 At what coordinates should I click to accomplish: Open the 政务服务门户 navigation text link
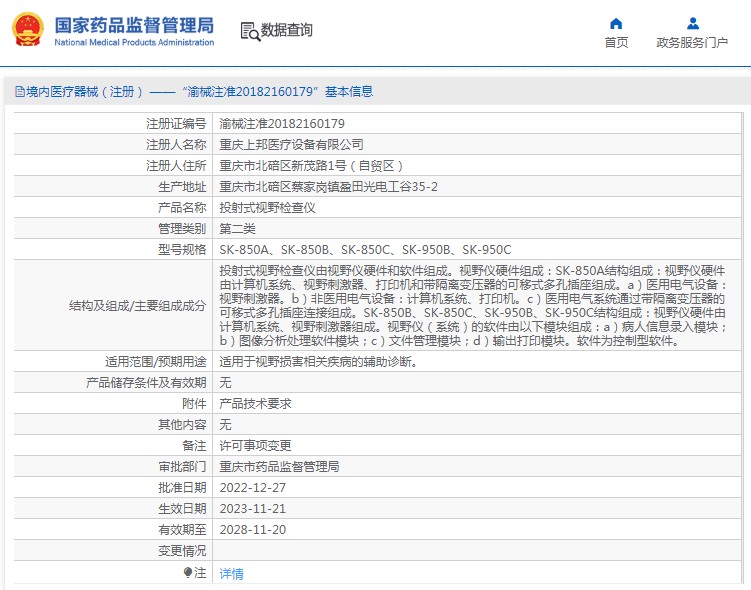point(692,42)
